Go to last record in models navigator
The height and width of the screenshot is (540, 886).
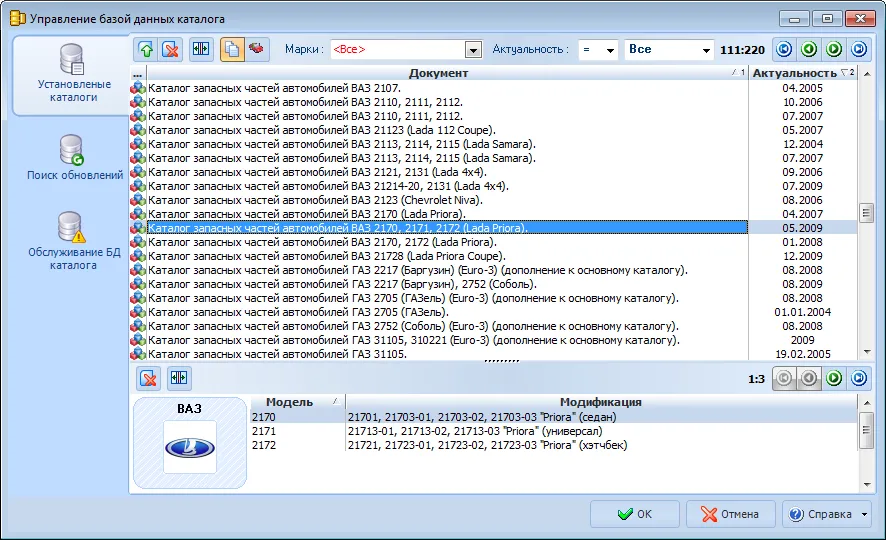coord(859,378)
